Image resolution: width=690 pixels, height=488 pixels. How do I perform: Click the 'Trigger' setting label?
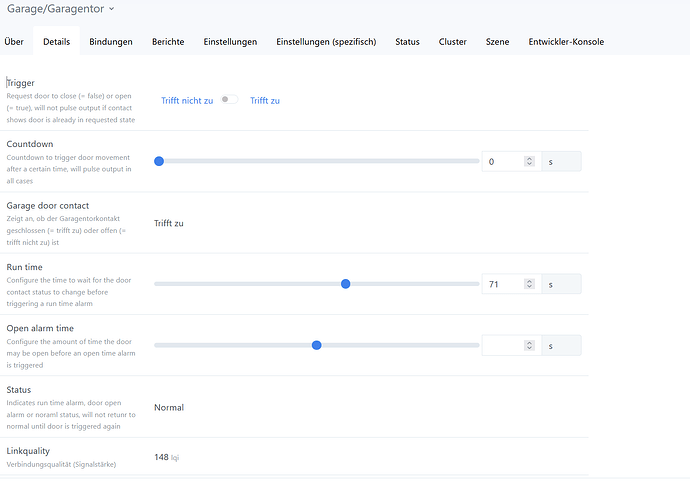coord(20,83)
